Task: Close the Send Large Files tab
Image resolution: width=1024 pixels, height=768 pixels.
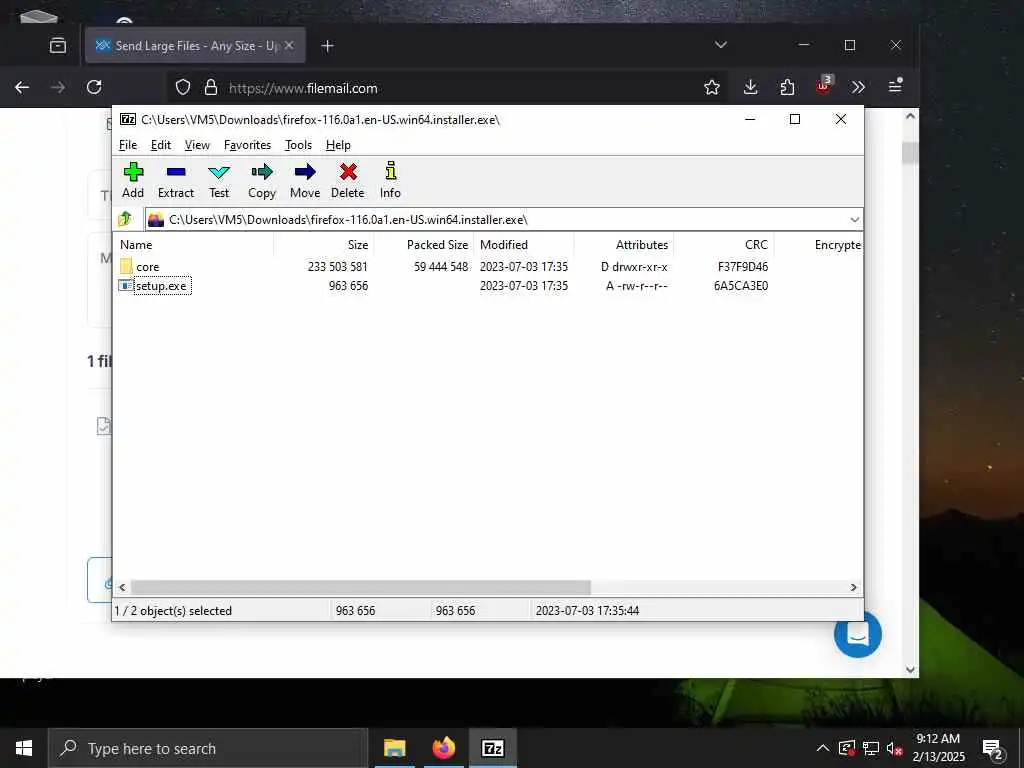Action: coord(289,45)
